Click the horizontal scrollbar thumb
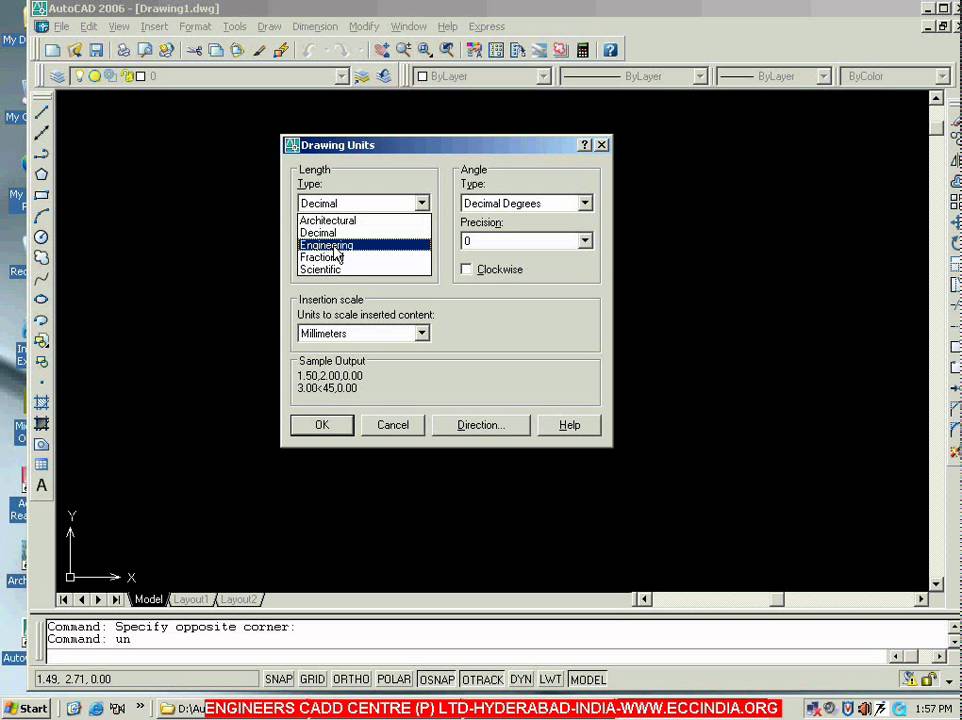 tap(777, 599)
